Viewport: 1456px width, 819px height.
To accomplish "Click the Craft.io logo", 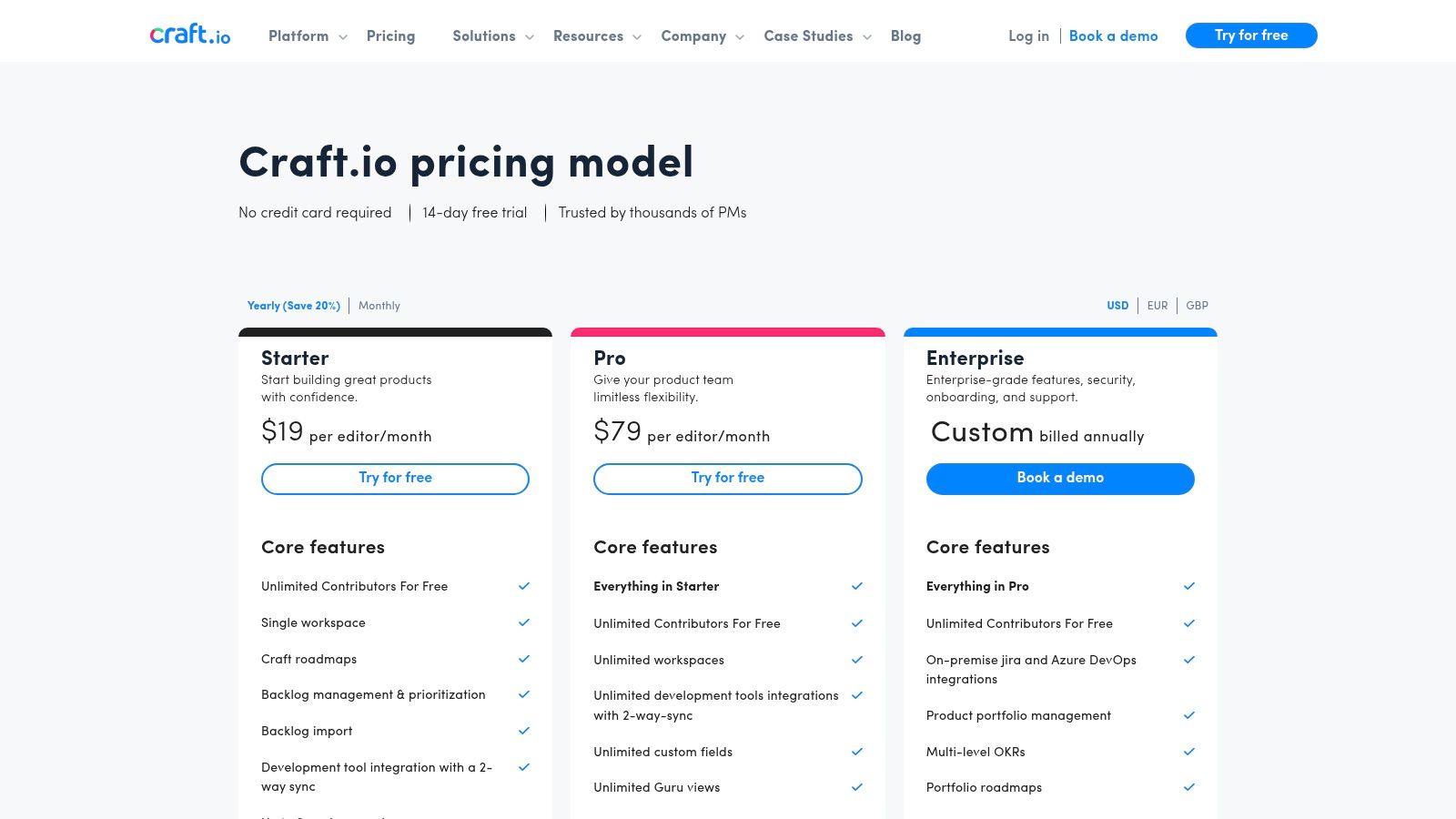I will [x=189, y=35].
